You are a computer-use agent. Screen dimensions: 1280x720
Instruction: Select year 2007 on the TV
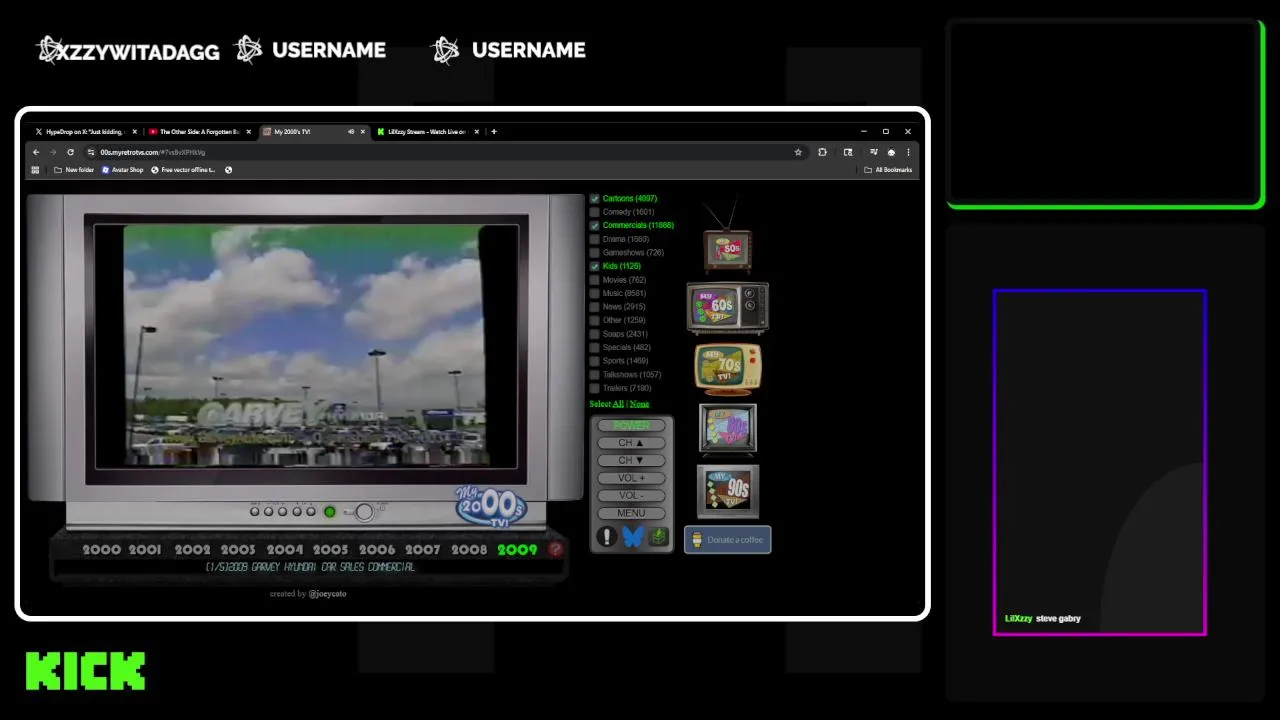pyautogui.click(x=423, y=549)
